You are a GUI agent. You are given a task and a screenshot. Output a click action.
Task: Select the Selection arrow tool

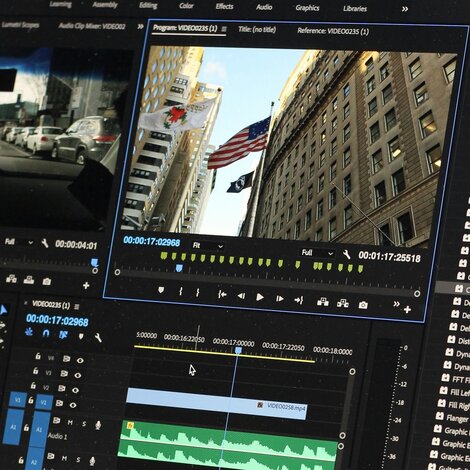point(3,310)
